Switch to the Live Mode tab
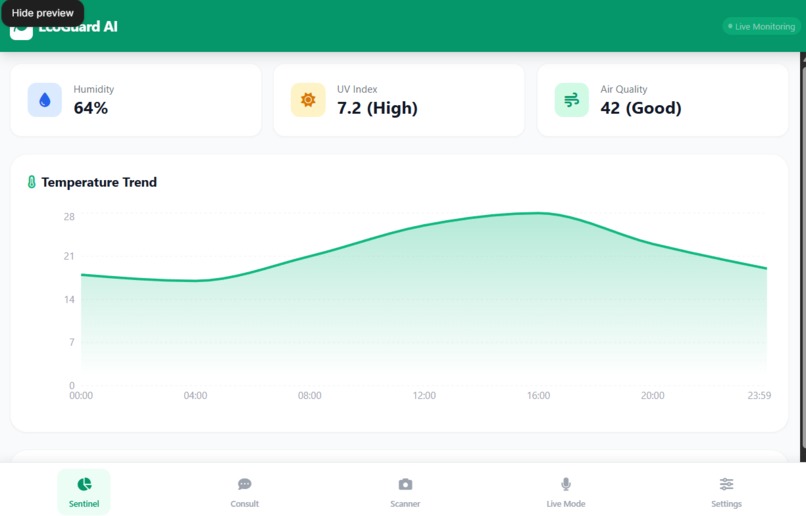The image size is (806, 516). 565,491
